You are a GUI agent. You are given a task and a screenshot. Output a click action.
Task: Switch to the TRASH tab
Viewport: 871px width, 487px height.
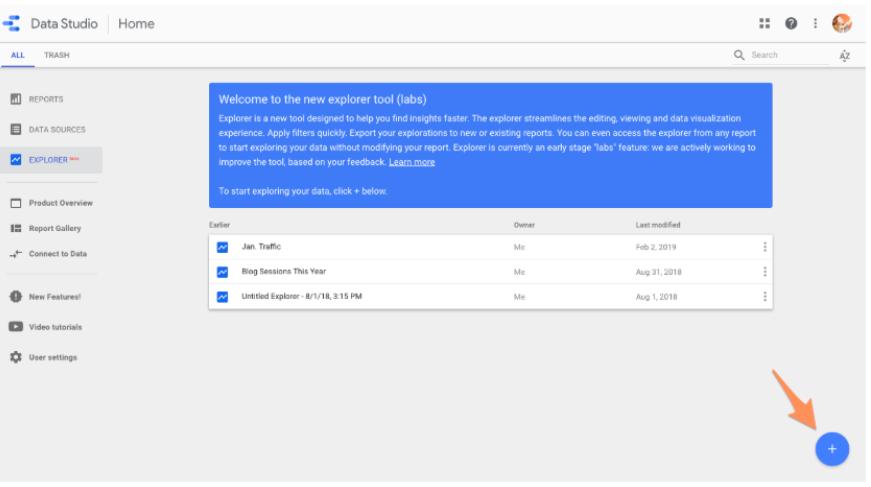coord(57,55)
